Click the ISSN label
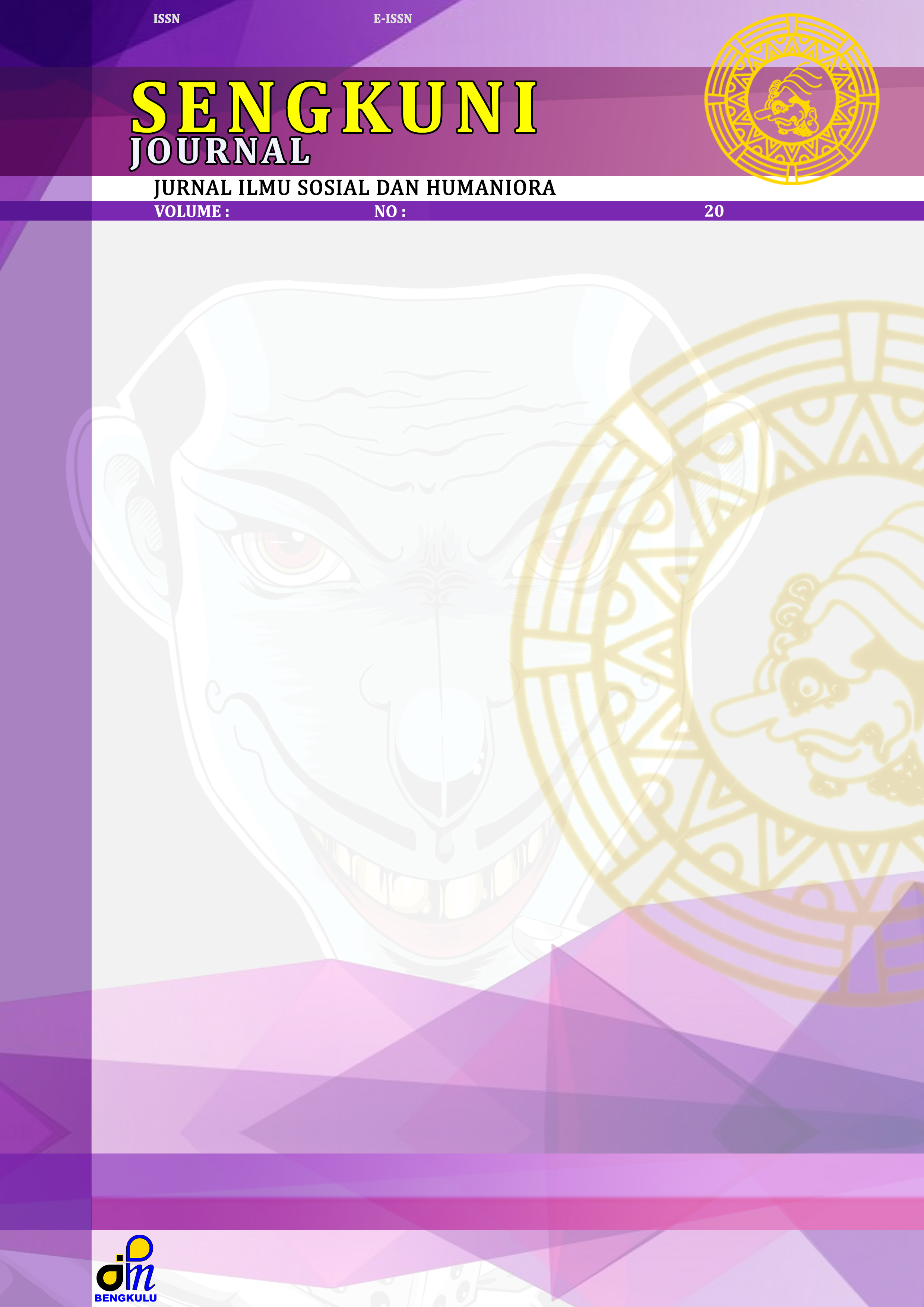The image size is (924, 1307). click(x=166, y=19)
